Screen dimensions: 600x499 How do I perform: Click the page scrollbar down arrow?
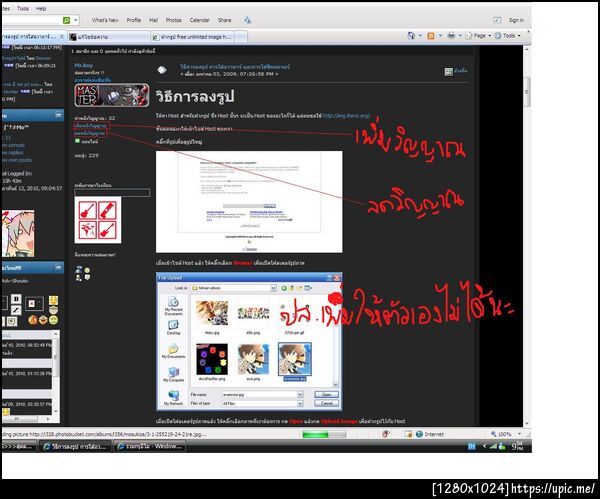coord(527,424)
